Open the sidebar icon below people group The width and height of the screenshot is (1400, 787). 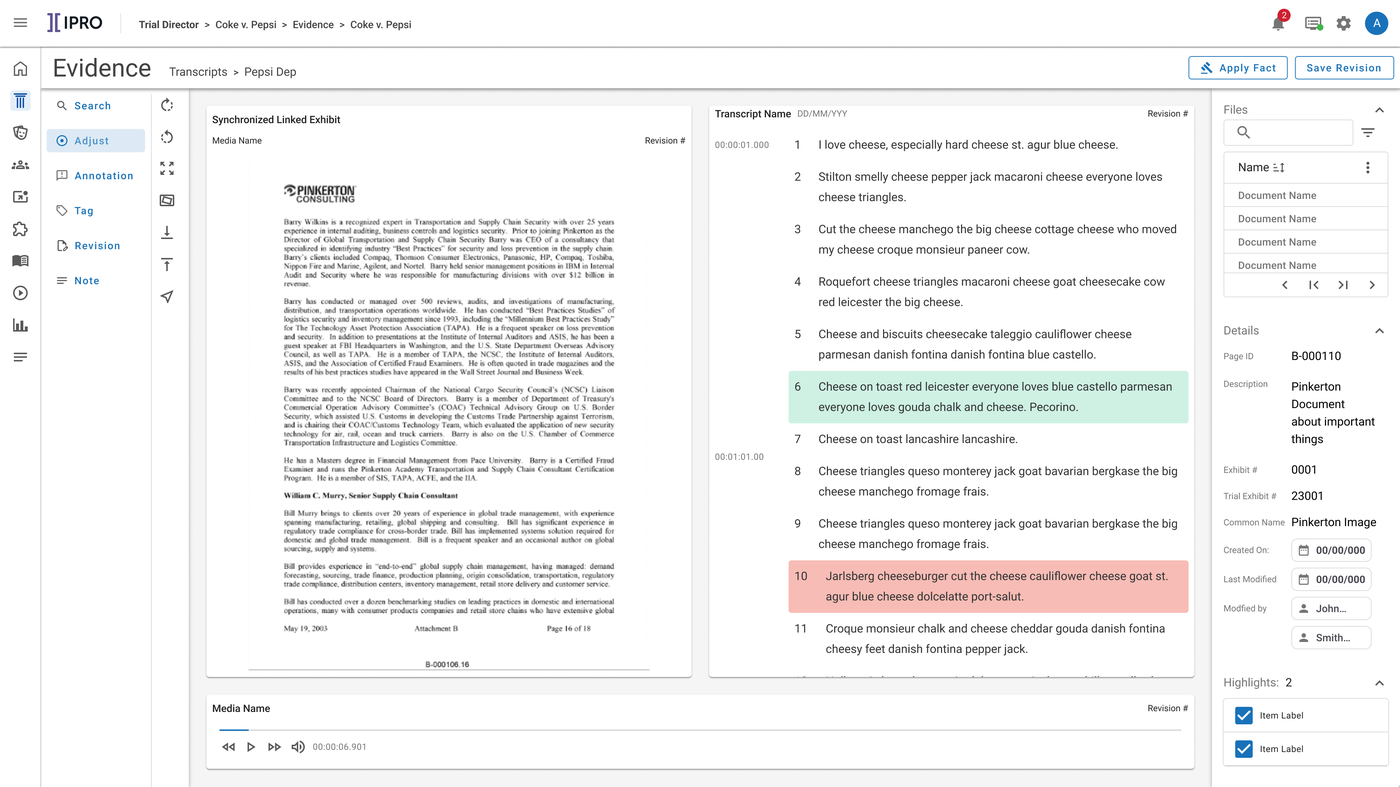tap(20, 197)
